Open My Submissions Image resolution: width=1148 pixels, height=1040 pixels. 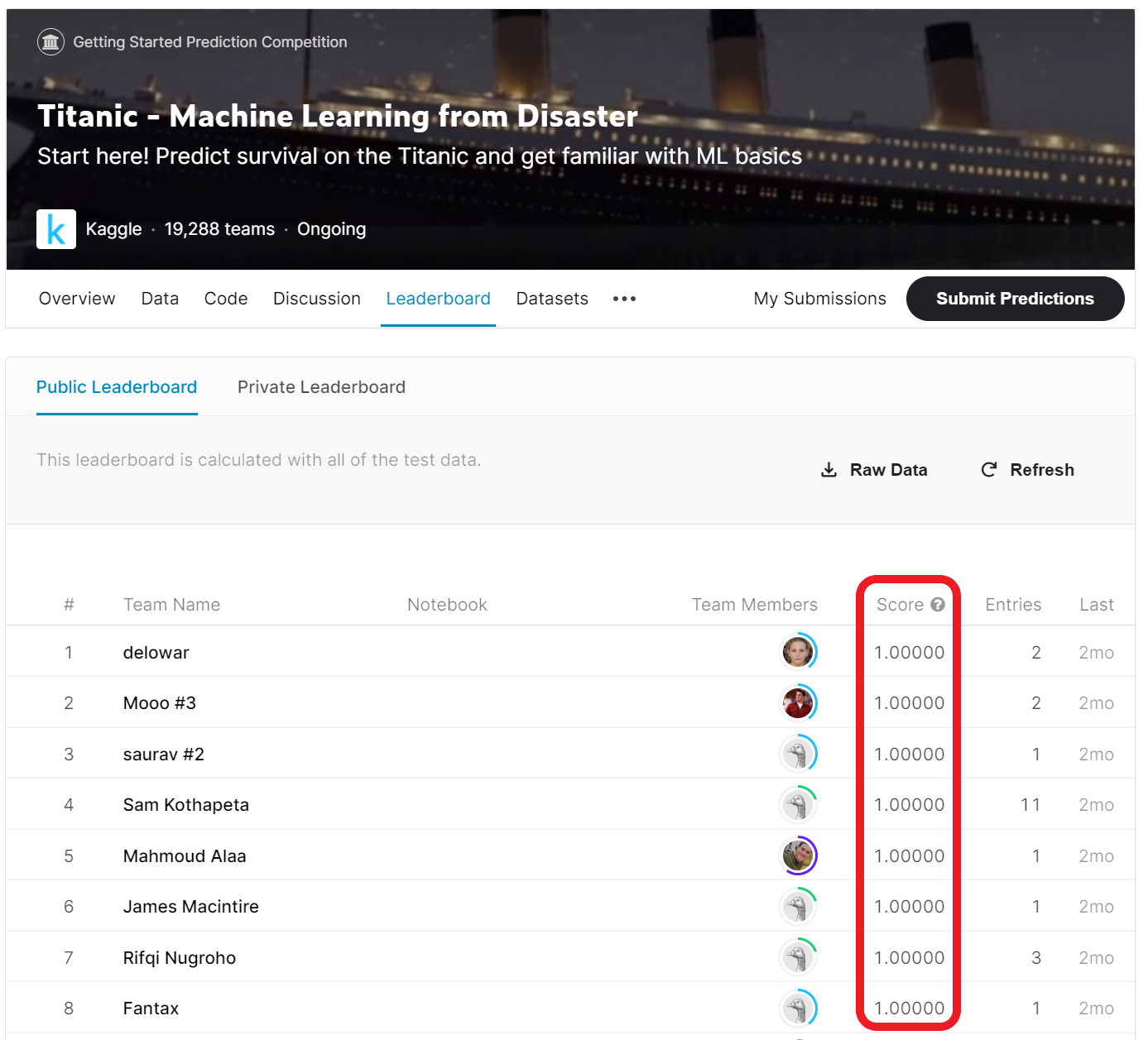(819, 299)
